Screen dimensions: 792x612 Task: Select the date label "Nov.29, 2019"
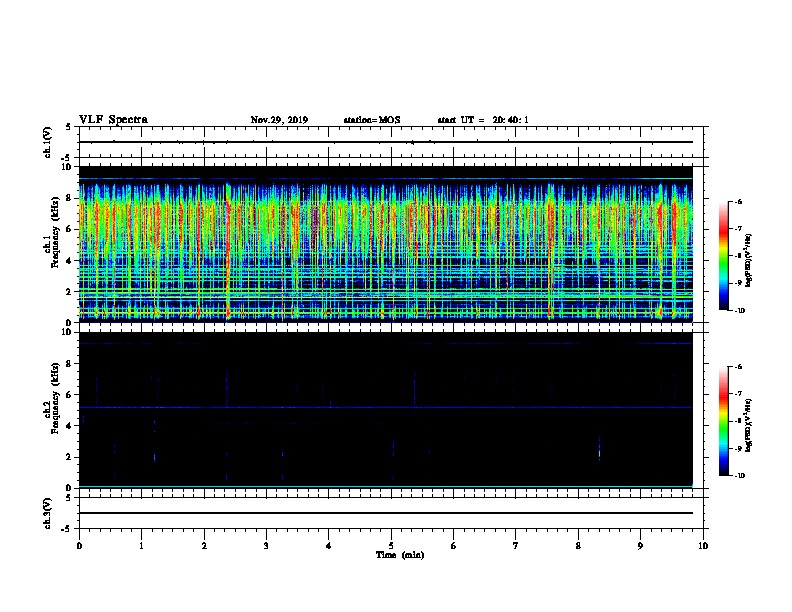pyautogui.click(x=279, y=120)
